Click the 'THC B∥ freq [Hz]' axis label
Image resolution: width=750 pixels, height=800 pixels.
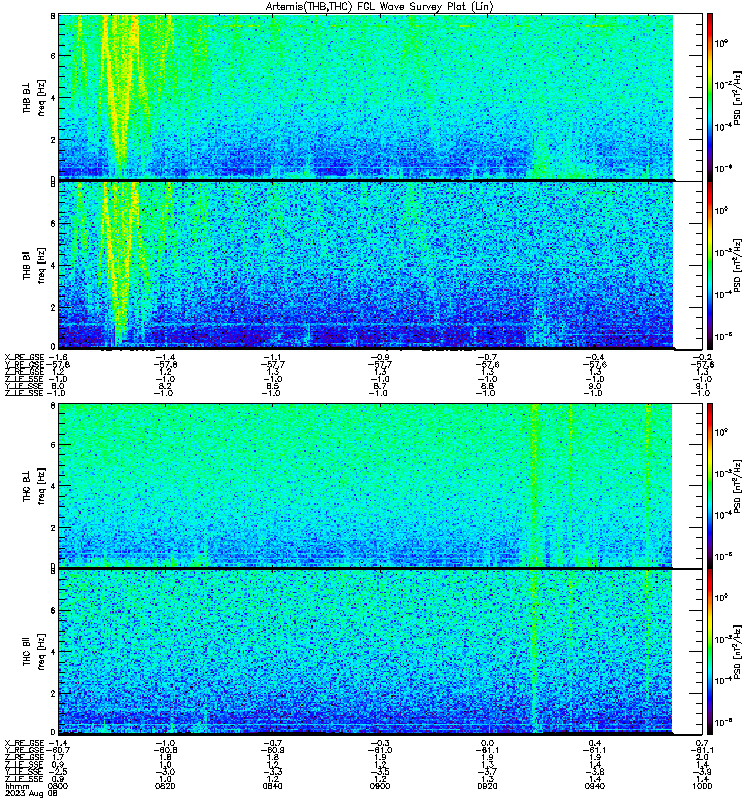tap(34, 652)
